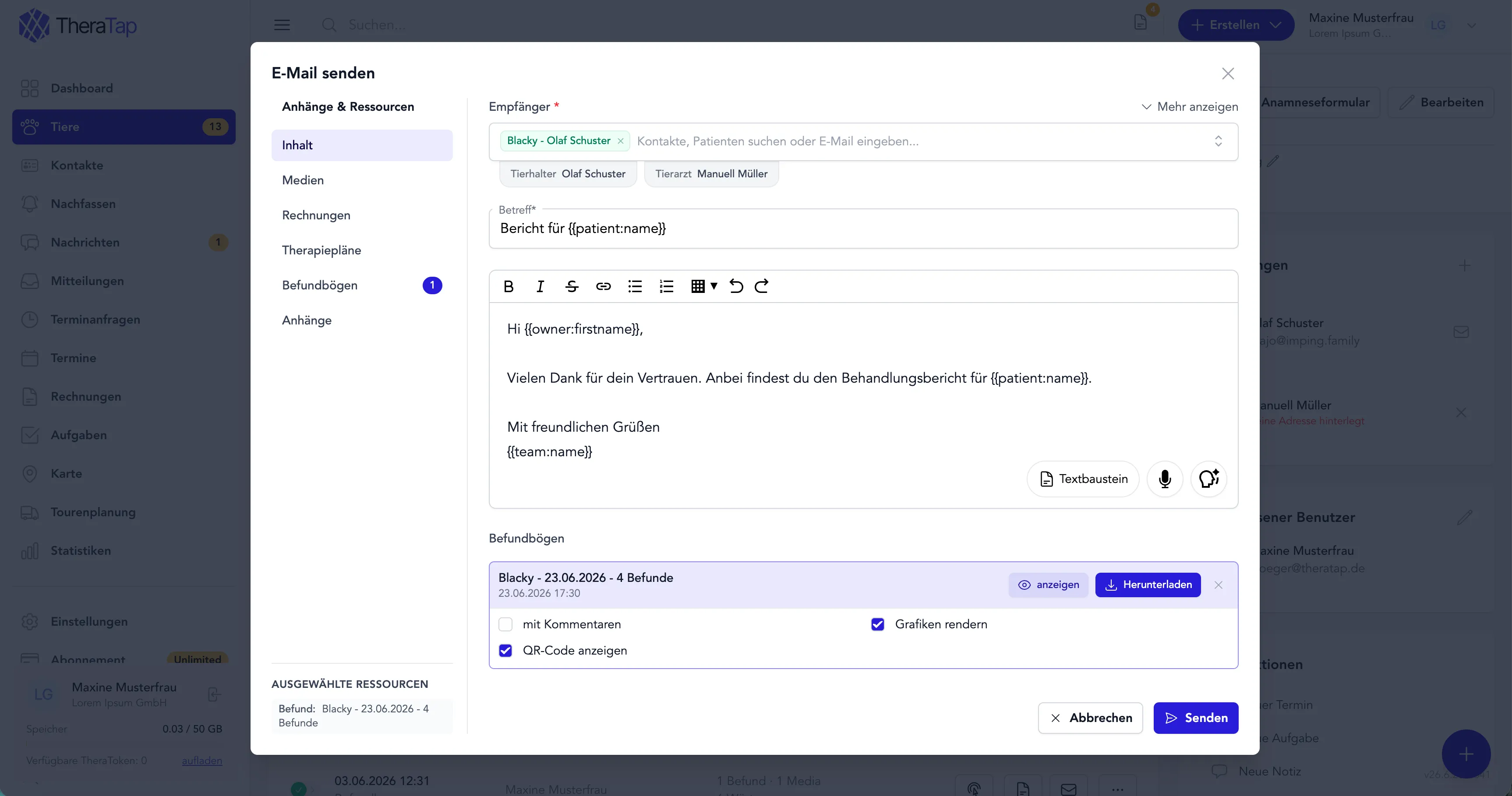The width and height of the screenshot is (1512, 796).
Task: Log out via the sidebar exit icon
Action: [214, 694]
